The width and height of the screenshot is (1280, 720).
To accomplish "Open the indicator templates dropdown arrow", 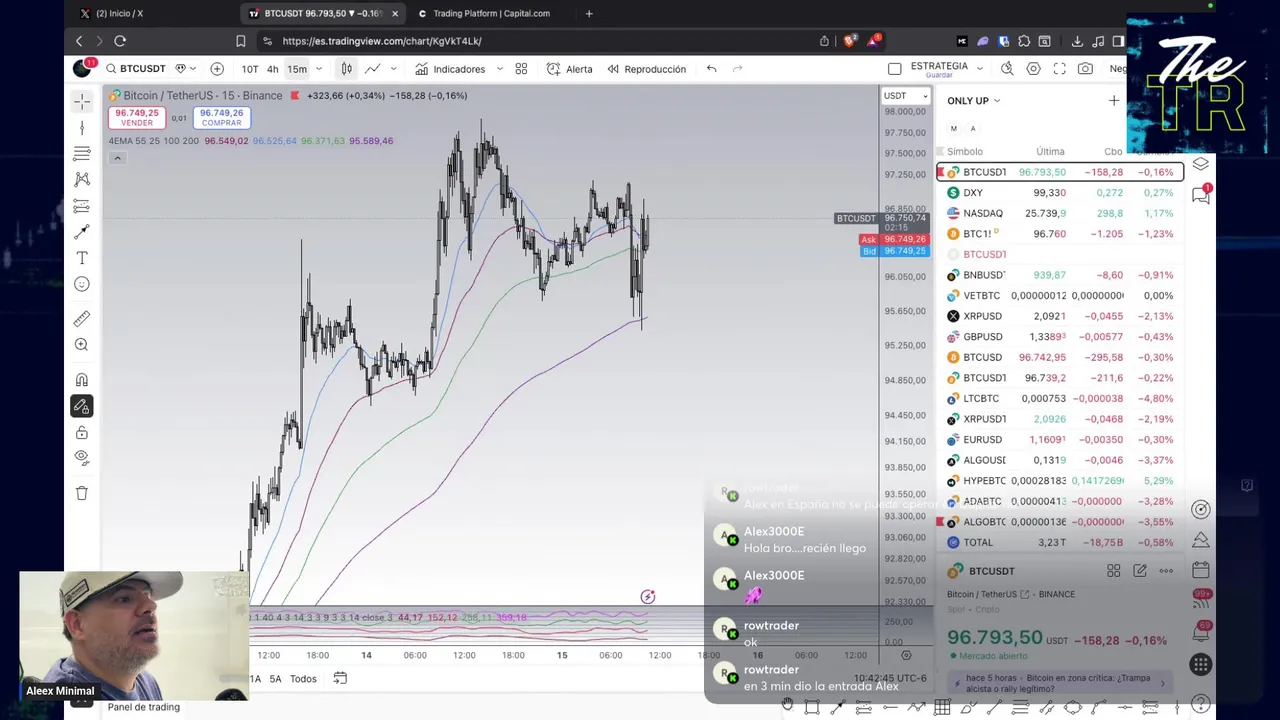I will click(498, 69).
